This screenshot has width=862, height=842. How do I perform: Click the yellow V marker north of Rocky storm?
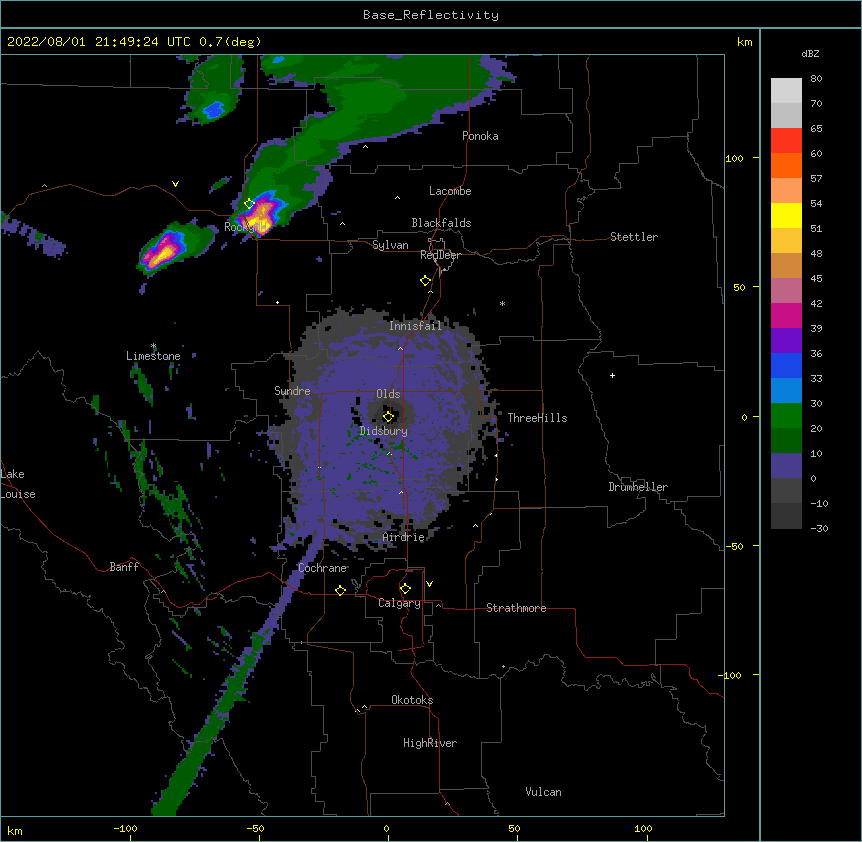pos(175,184)
